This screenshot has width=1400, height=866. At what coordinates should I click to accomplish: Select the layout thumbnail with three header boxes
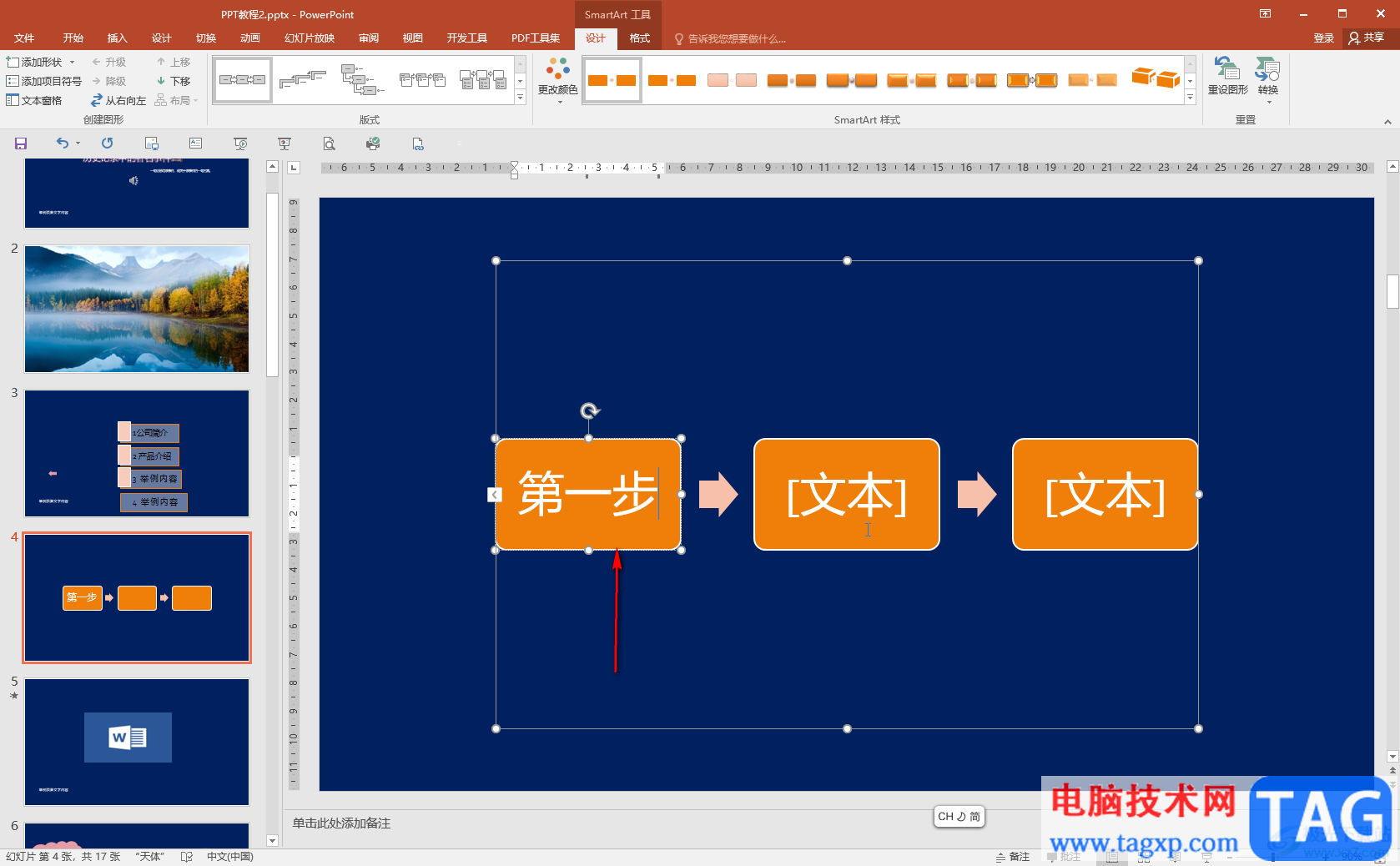[x=423, y=80]
